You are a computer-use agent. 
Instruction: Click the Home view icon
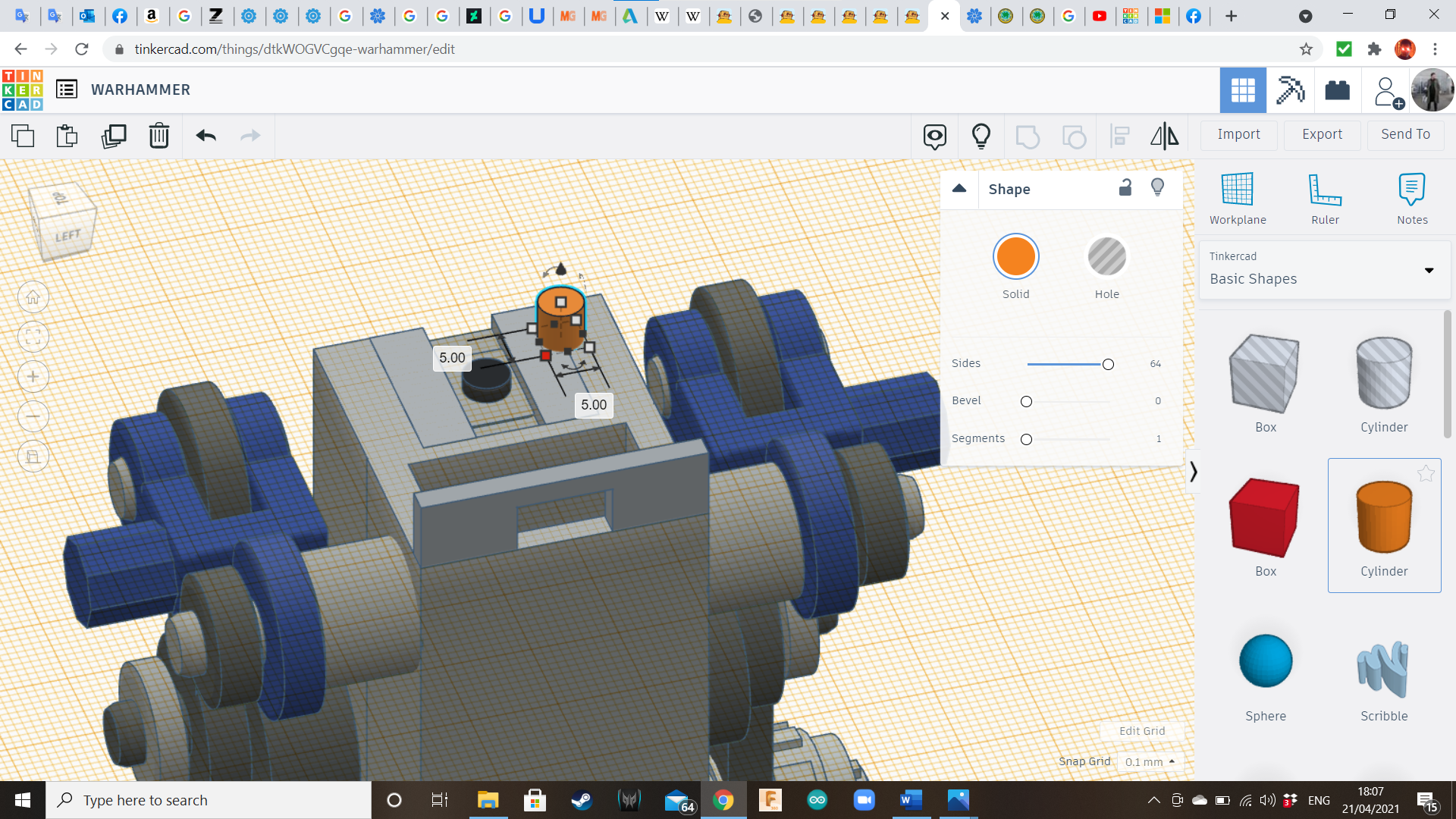33,297
